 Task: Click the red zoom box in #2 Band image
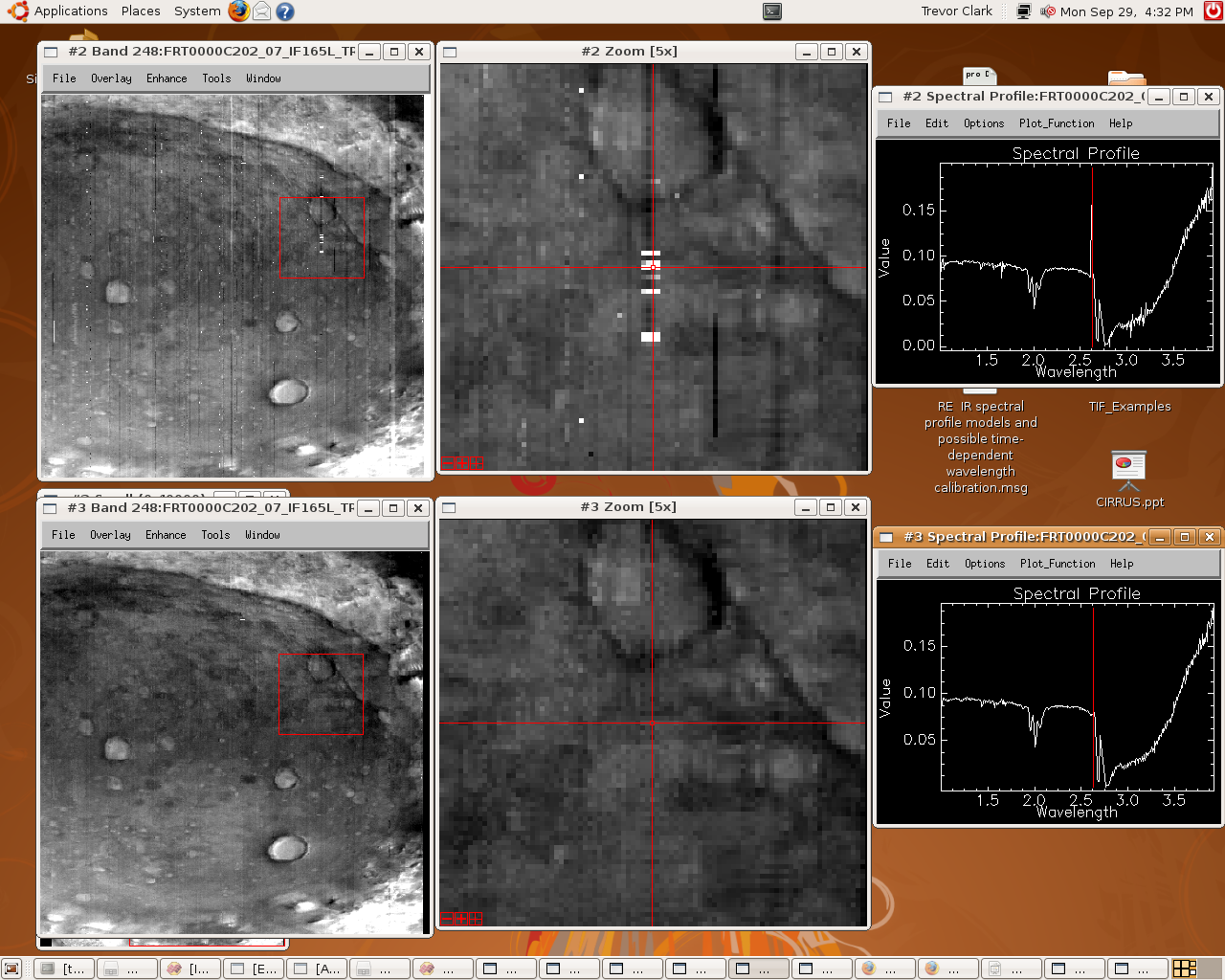point(322,237)
